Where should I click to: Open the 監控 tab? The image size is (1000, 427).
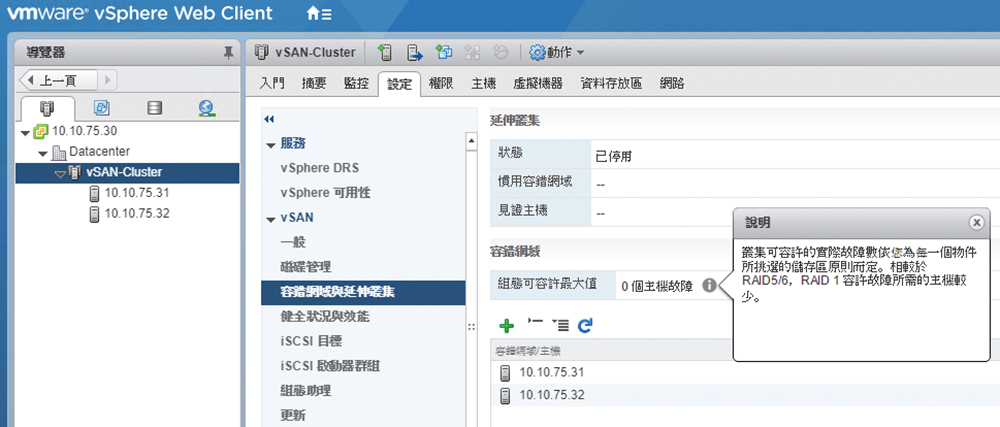click(x=356, y=83)
